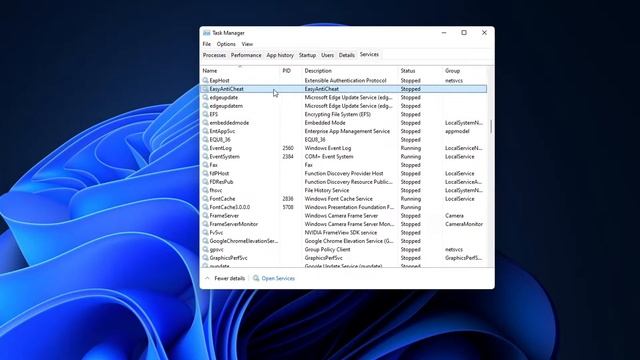
Task: Click the services list vertical scrollbar thumb
Action: pos(491,127)
